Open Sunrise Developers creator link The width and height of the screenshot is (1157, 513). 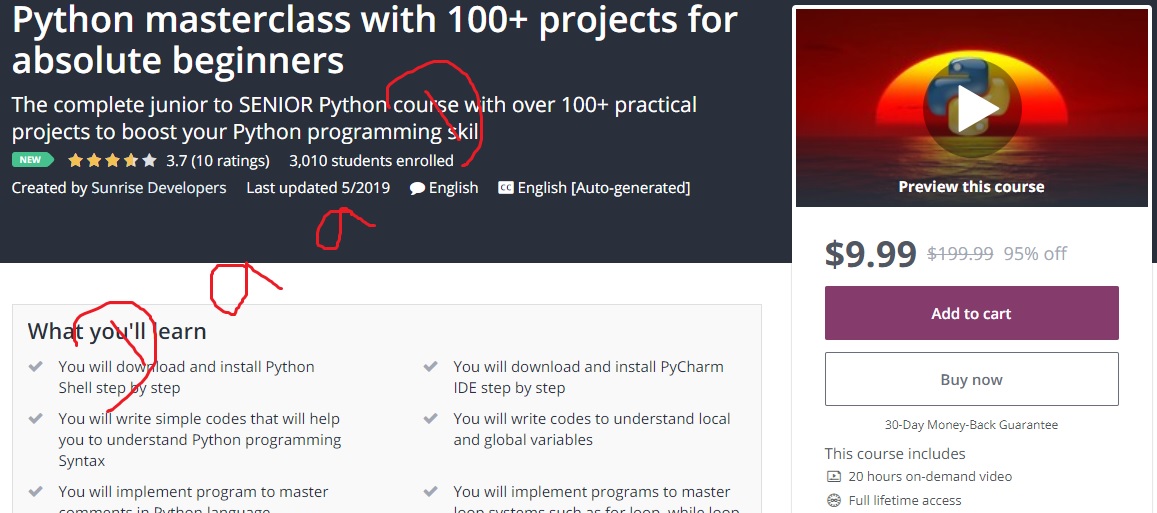click(159, 187)
